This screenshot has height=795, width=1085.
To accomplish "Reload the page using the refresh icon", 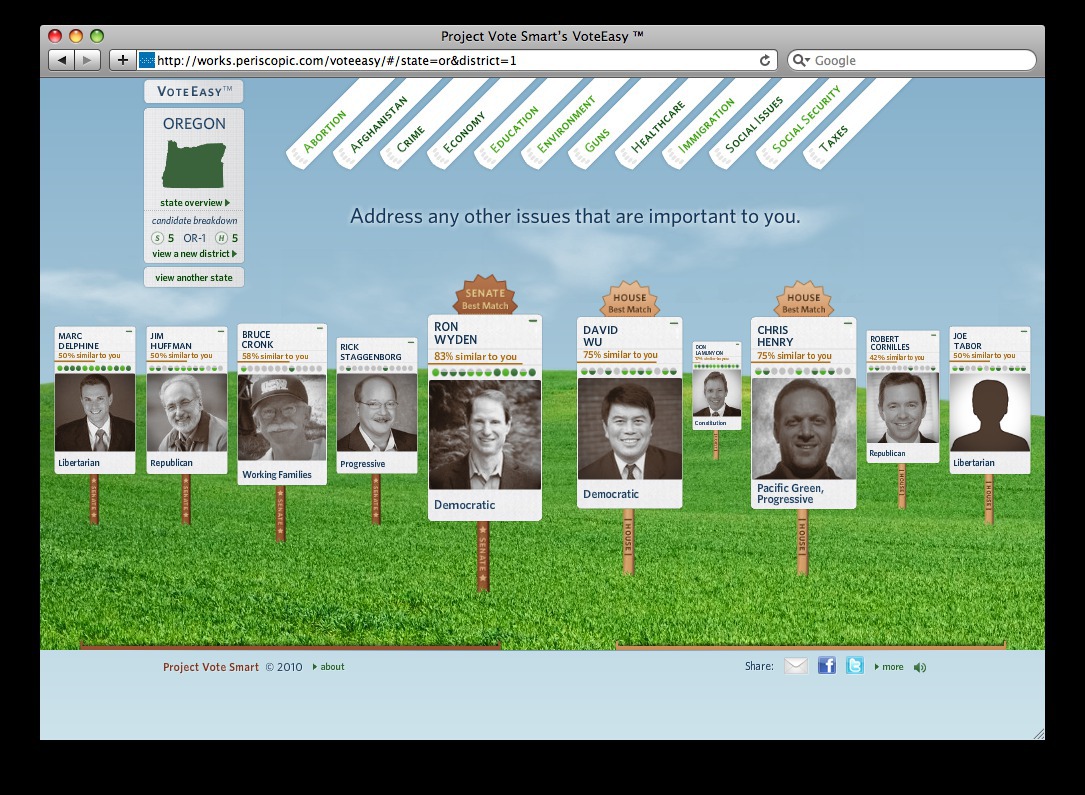I will [x=765, y=60].
